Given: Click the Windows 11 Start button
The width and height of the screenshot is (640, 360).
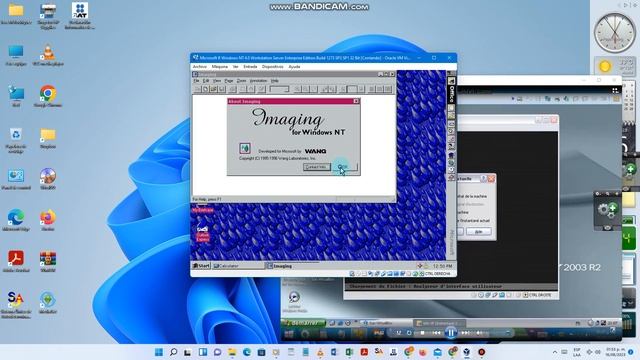Looking at the screenshot, I should (x=159, y=352).
